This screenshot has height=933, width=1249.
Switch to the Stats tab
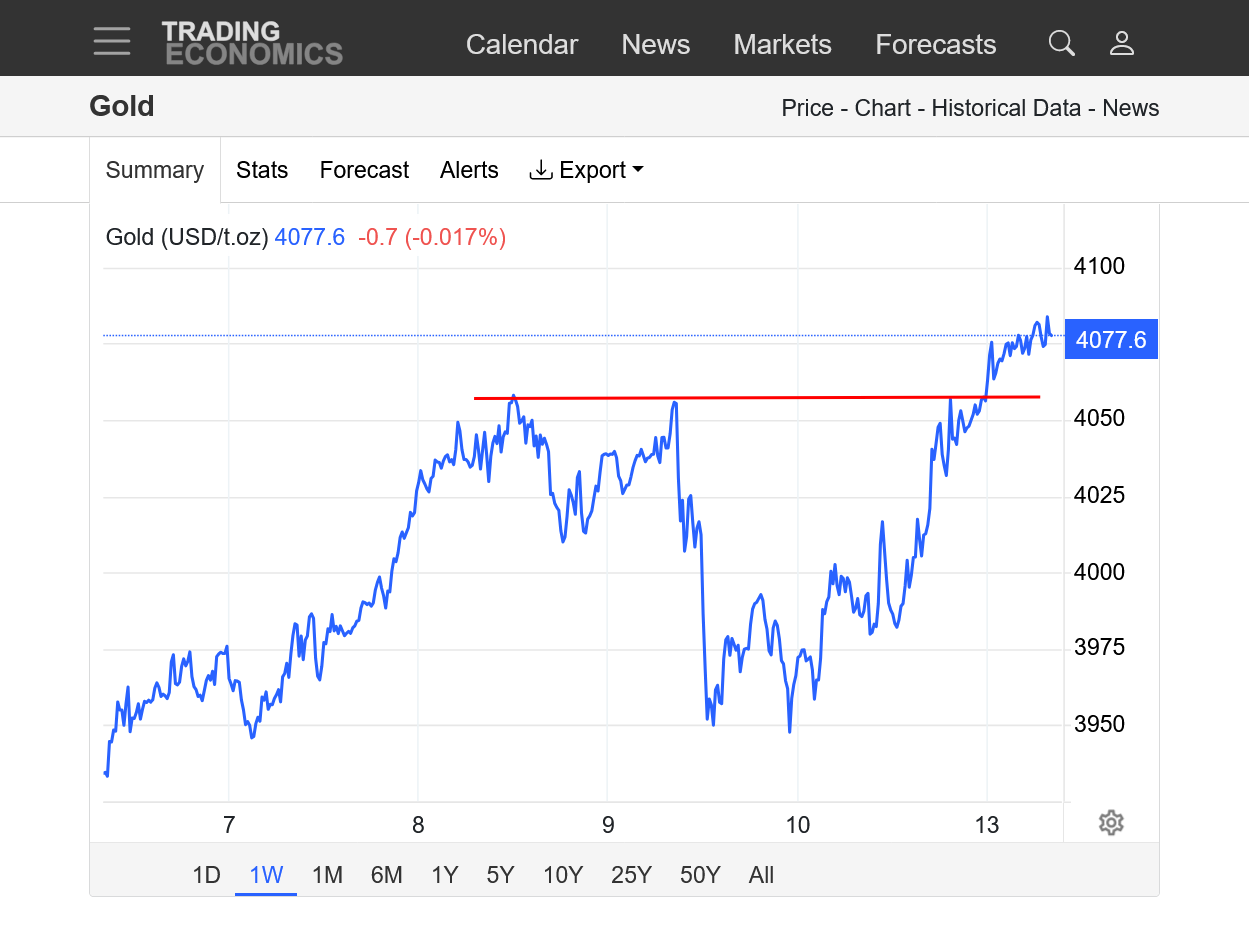pos(262,170)
